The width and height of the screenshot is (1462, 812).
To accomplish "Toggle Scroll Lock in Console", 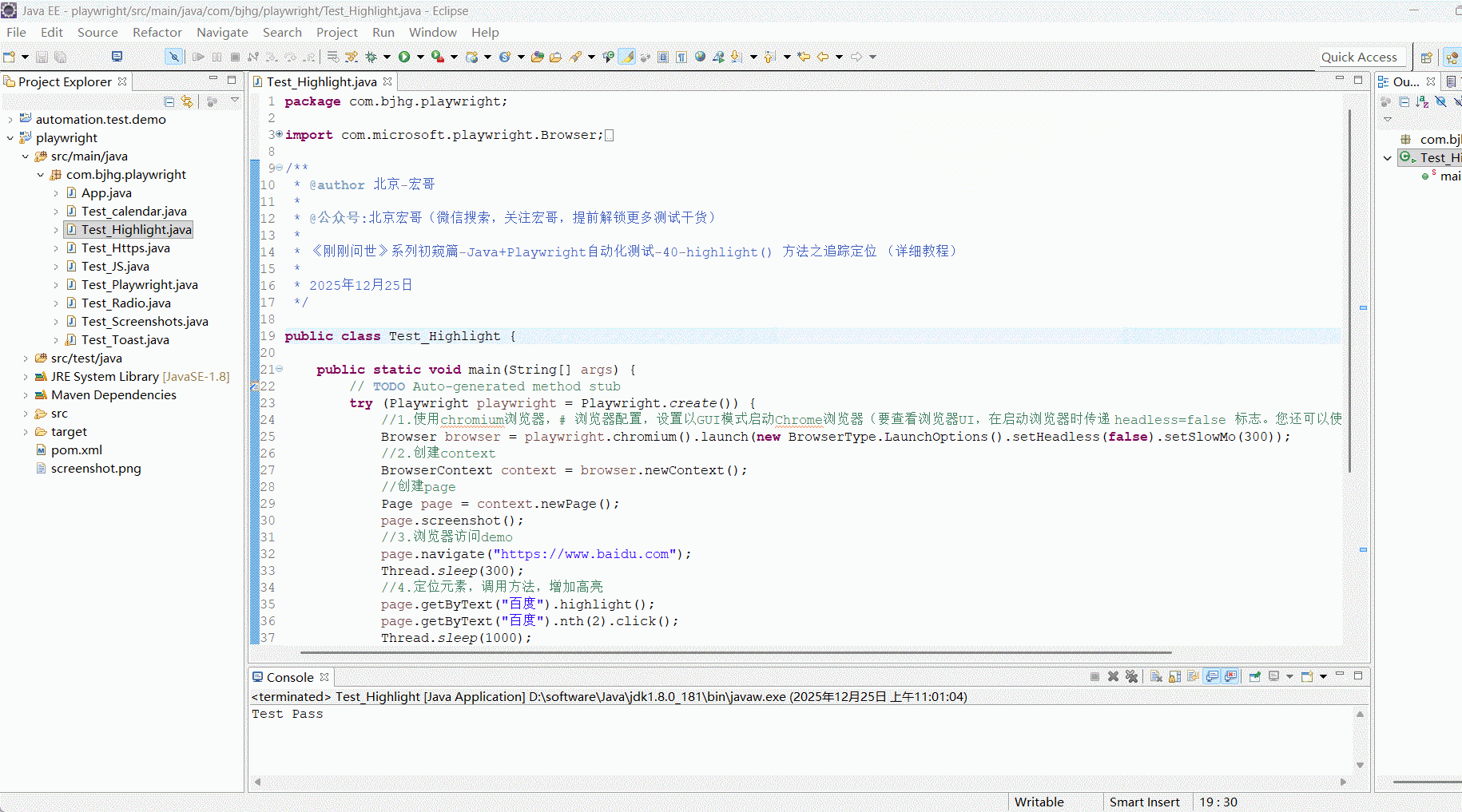I will (x=1174, y=676).
